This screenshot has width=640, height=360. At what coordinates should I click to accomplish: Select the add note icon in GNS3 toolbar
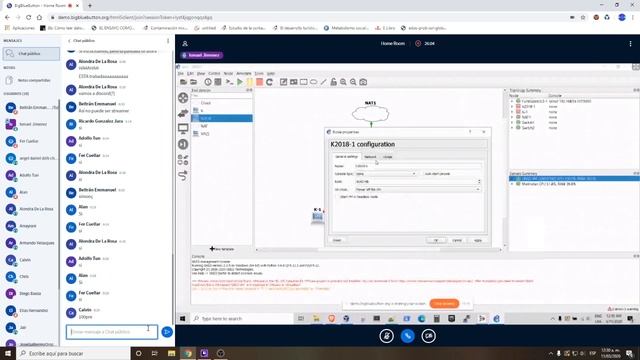283,82
